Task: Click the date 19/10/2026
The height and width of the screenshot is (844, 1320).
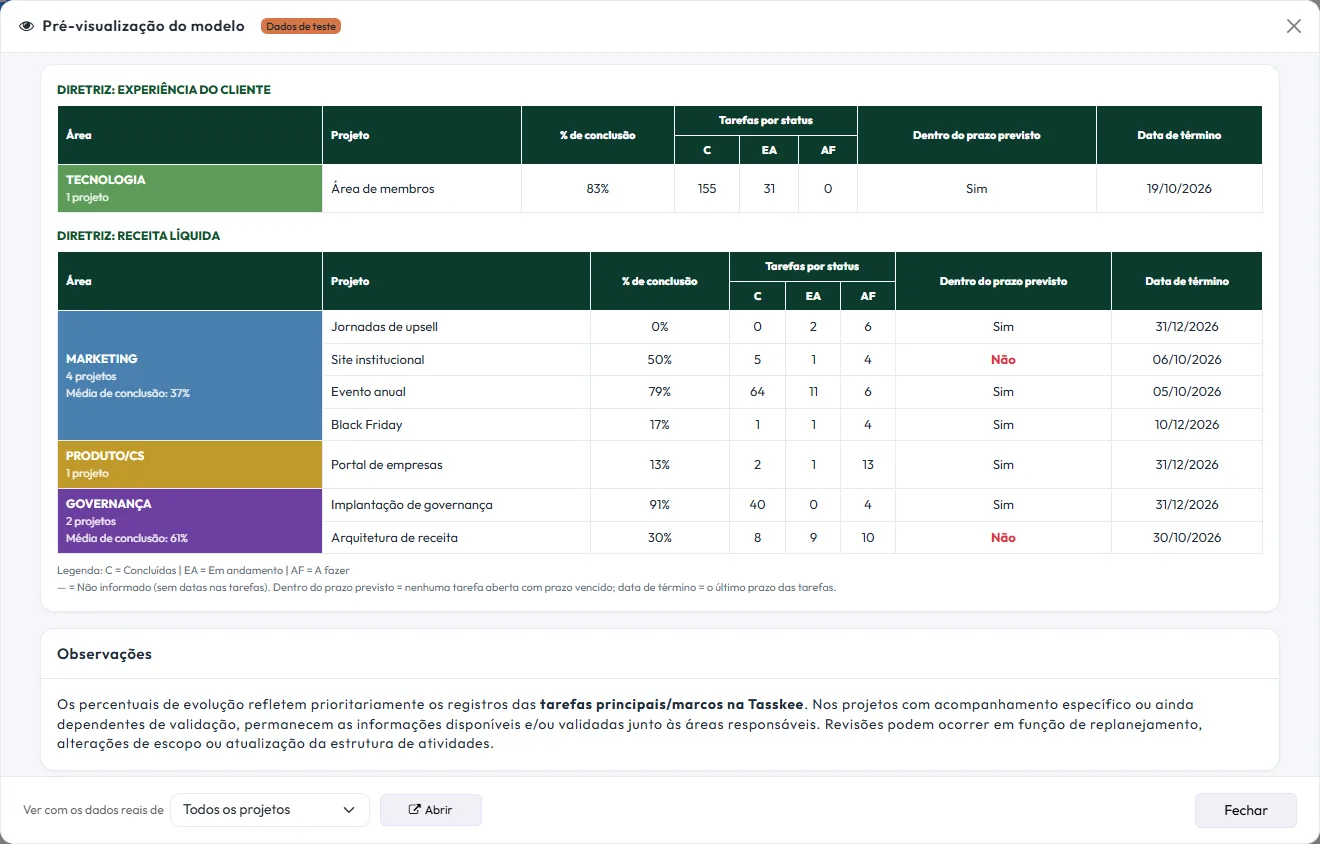Action: [1179, 189]
